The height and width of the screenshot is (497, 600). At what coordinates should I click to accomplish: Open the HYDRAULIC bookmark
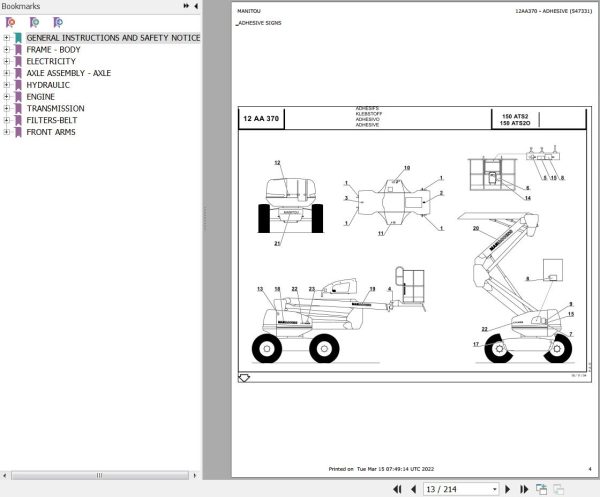point(48,85)
